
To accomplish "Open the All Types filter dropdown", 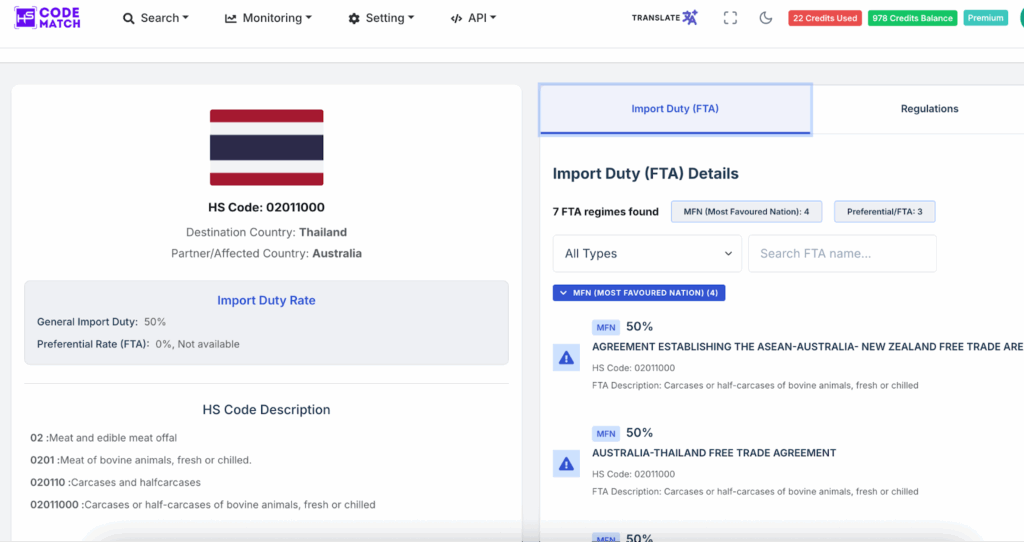I will pos(647,254).
